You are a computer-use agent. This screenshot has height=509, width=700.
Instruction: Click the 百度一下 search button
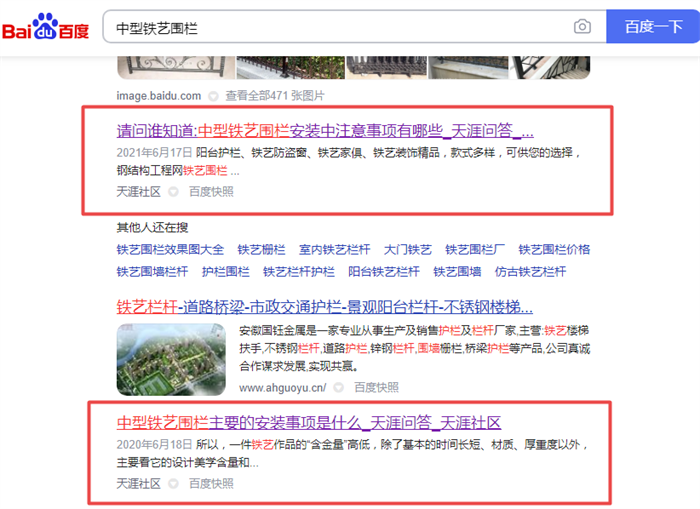click(653, 27)
